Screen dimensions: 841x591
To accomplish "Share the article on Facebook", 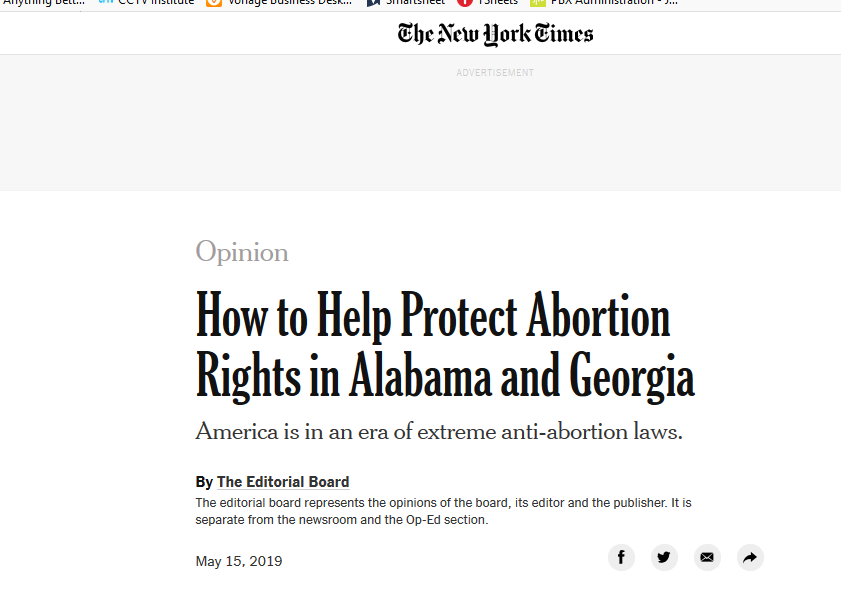I will (x=621, y=557).
